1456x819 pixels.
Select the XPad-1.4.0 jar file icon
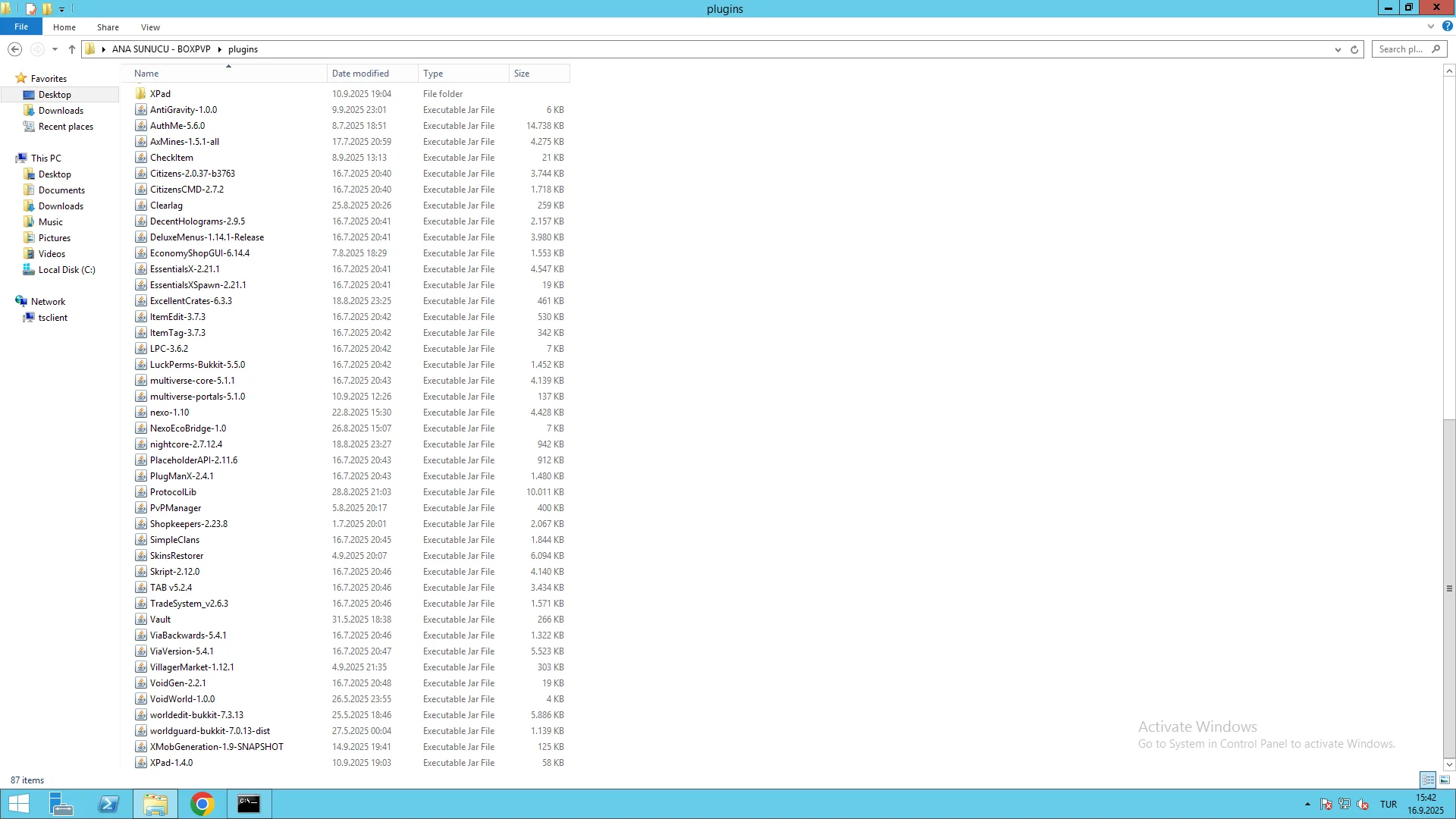tap(141, 763)
